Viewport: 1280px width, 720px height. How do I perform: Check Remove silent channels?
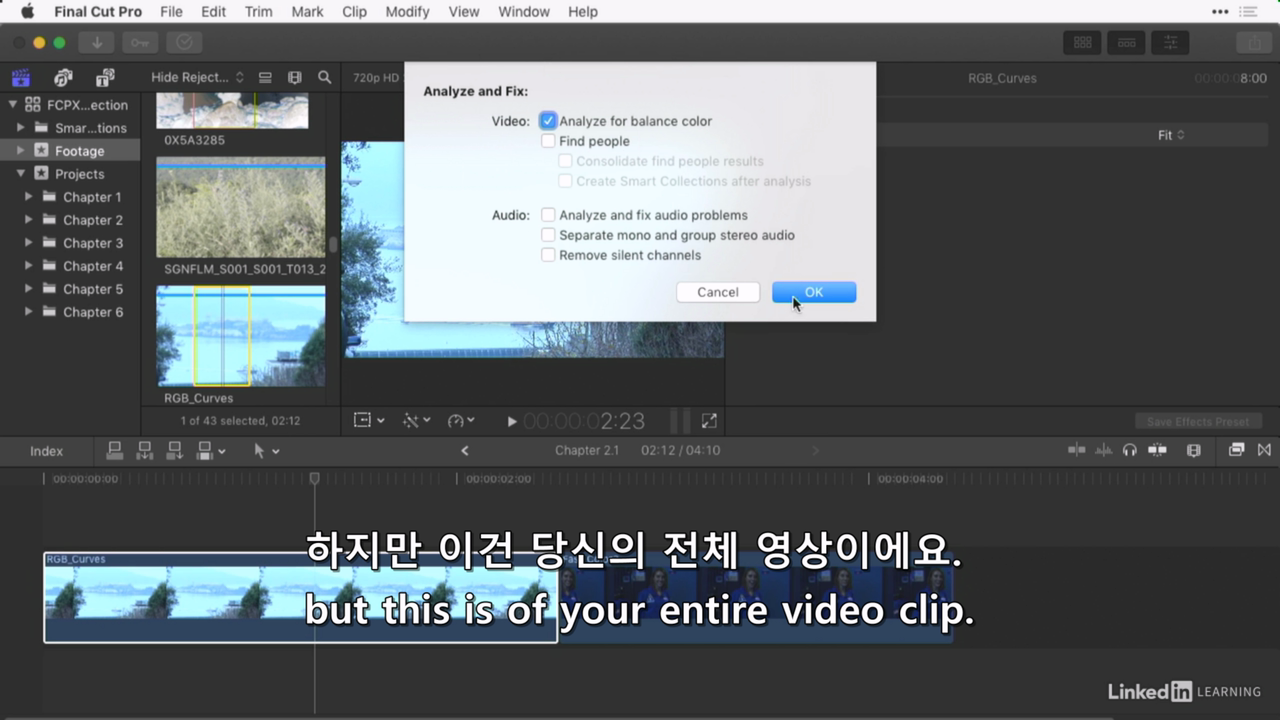[548, 255]
